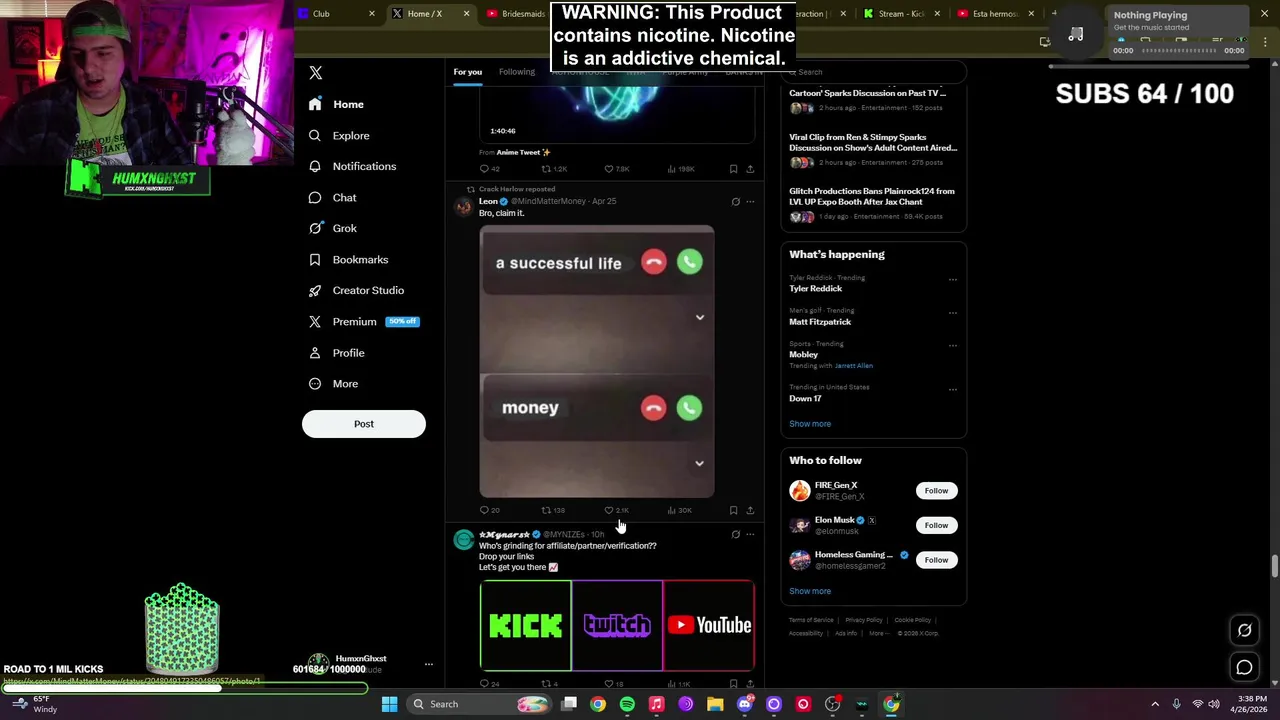Click the Windows Start button

(389, 704)
